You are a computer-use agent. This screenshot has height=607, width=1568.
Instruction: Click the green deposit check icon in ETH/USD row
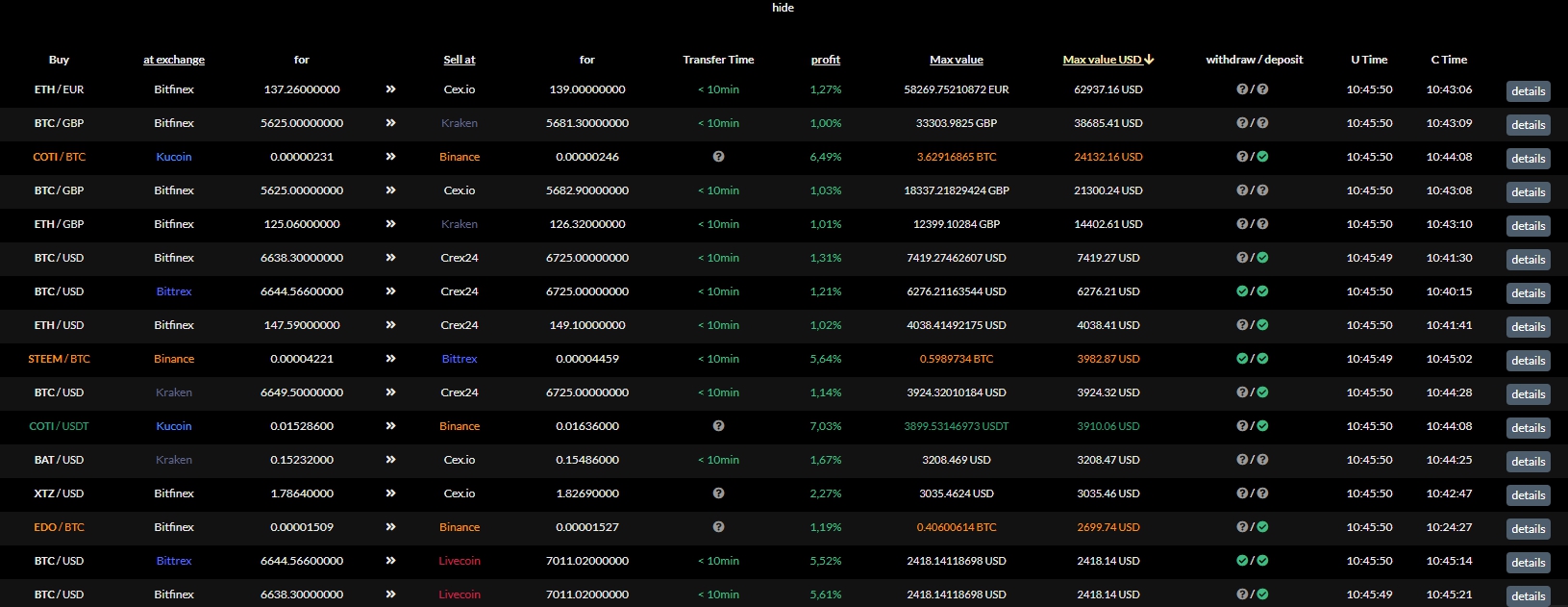1262,325
